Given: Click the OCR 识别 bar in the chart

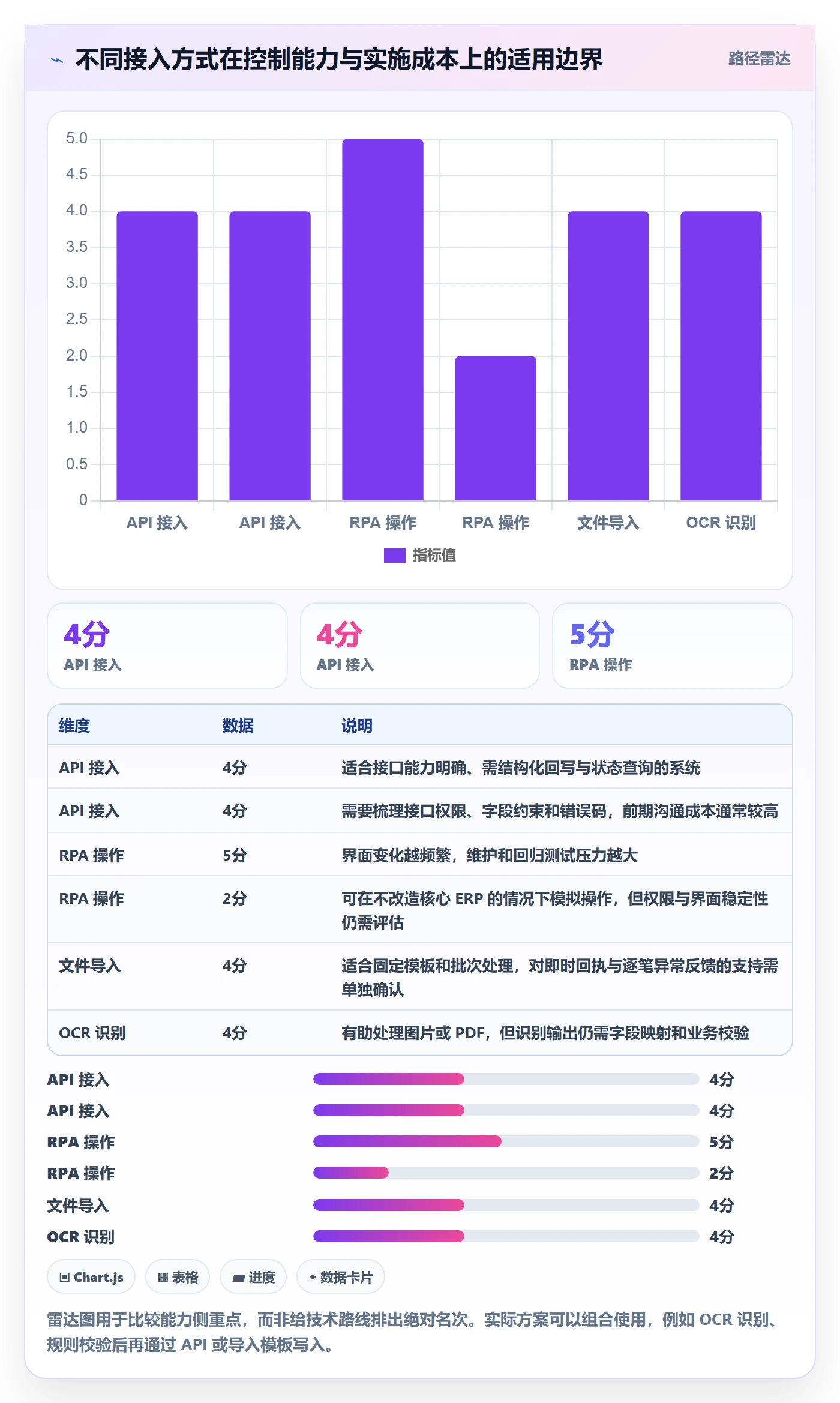Looking at the screenshot, I should click(721, 356).
